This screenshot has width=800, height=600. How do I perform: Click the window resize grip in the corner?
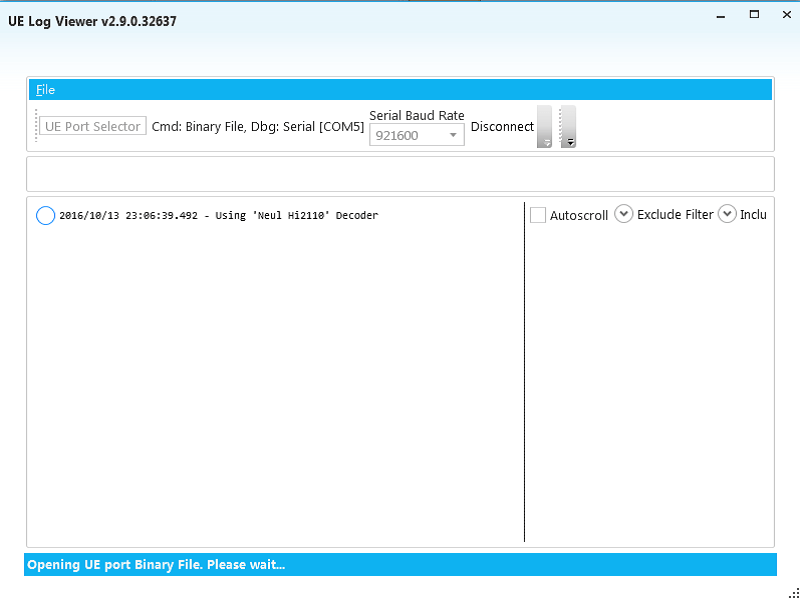point(794,594)
